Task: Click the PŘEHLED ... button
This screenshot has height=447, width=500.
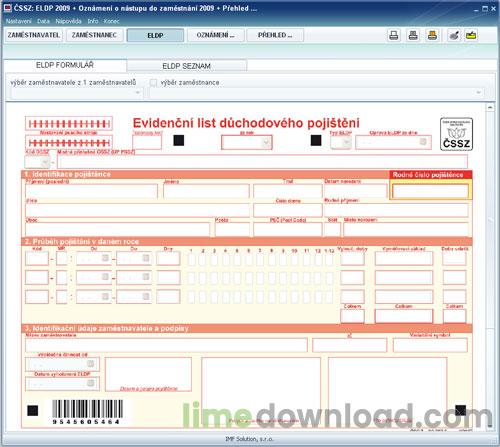Action: tap(275, 35)
